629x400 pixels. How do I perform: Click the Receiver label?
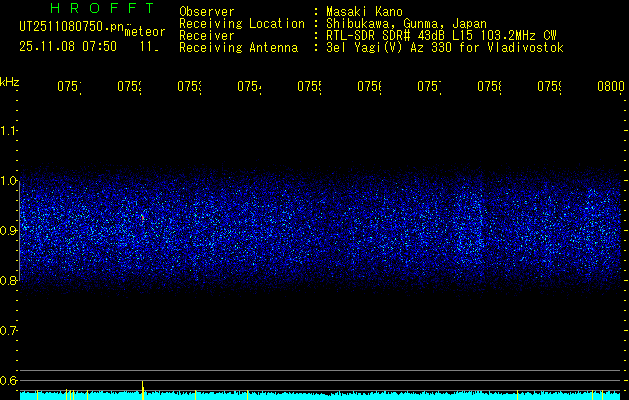click(x=207, y=36)
